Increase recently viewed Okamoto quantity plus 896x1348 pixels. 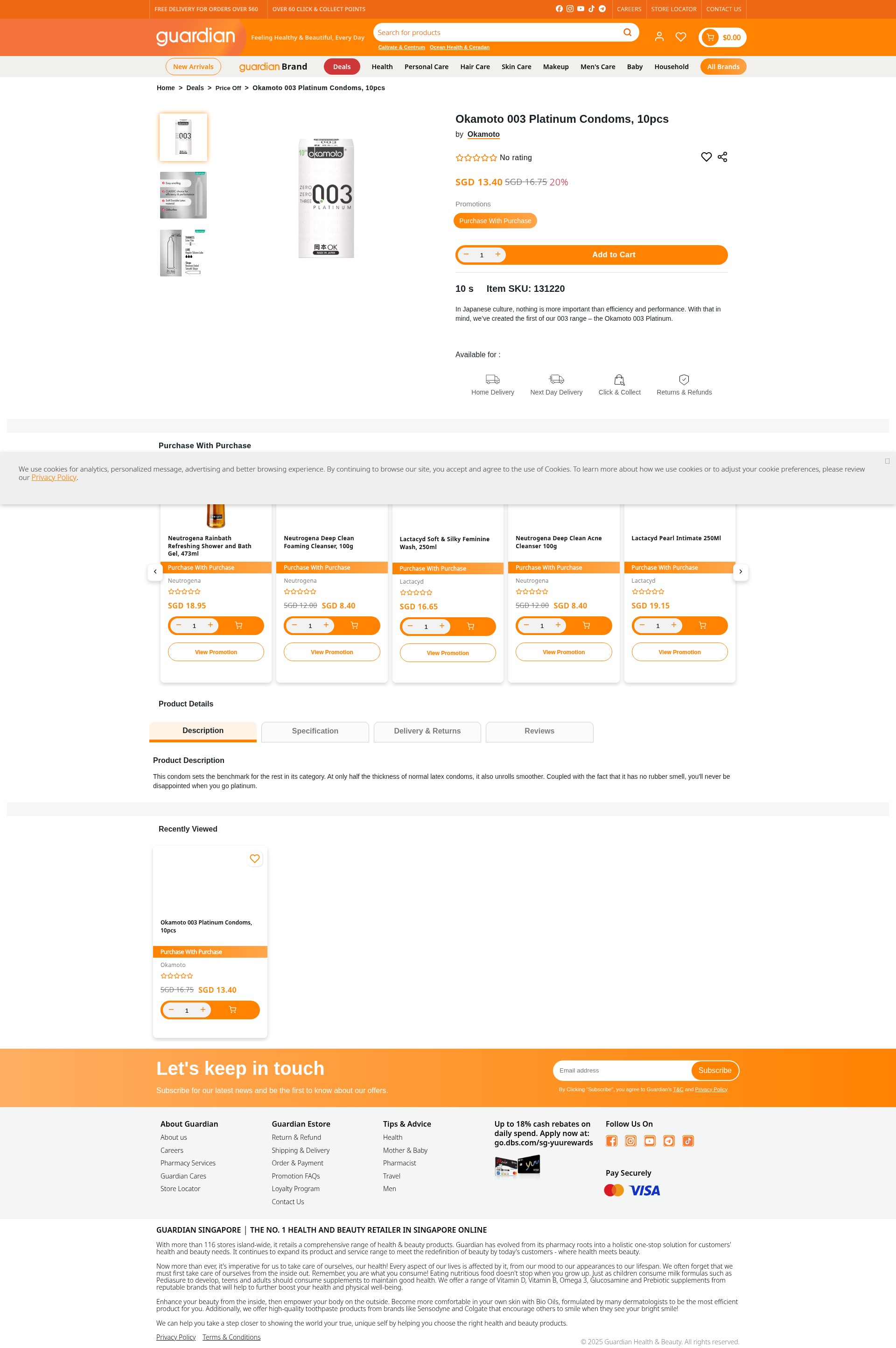pyautogui.click(x=203, y=1009)
